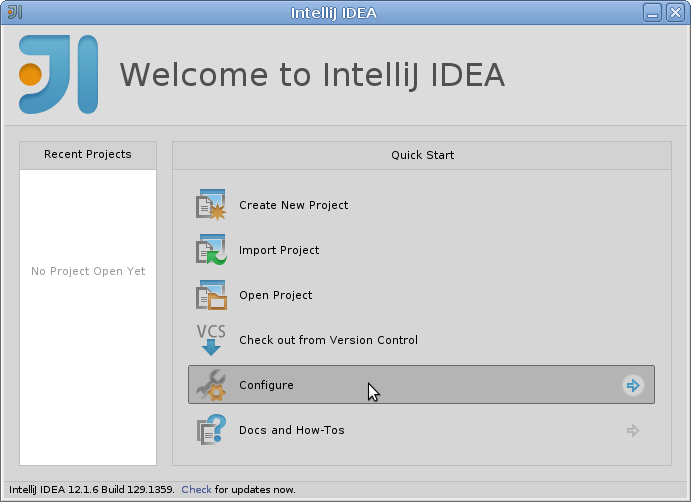Click the Create New Project icon

click(211, 205)
